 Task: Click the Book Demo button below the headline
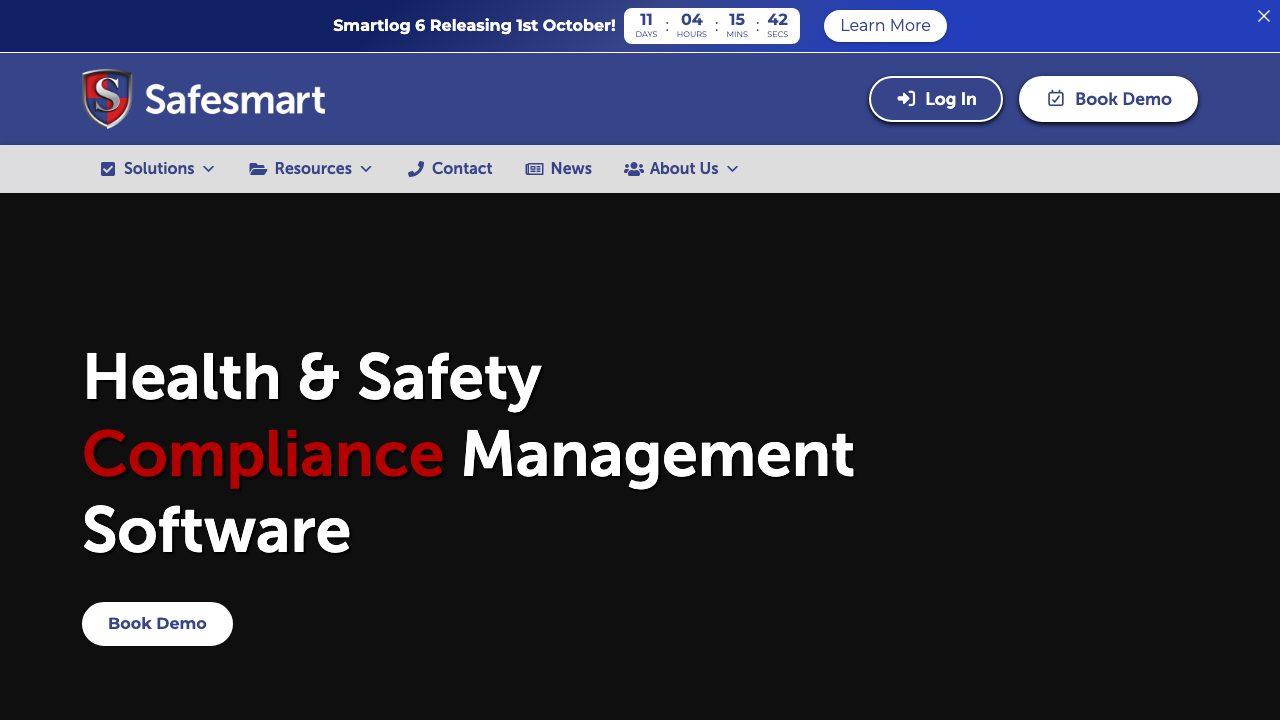[x=157, y=624]
